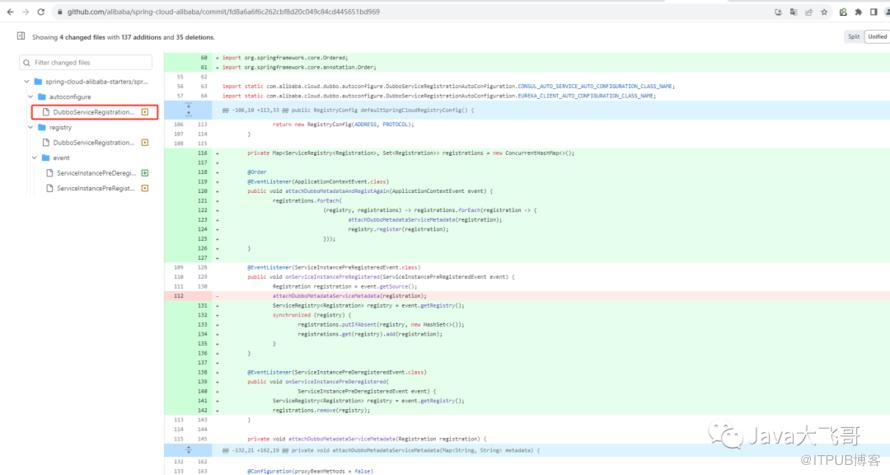Select the ServiceInstancePreDeregi... file in the tree
The height and width of the screenshot is (475, 890).
click(x=95, y=173)
